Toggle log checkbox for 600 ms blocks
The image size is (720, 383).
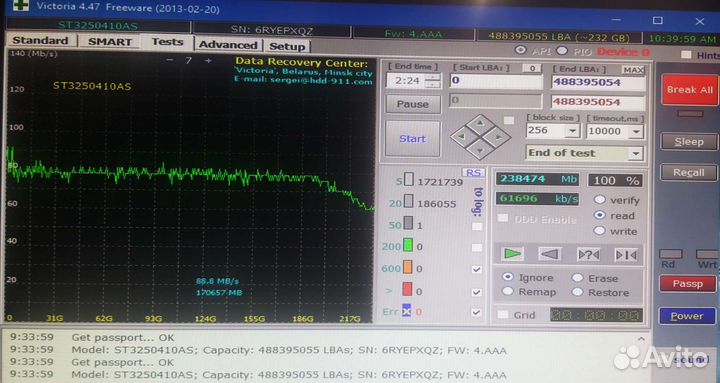pyautogui.click(x=477, y=270)
